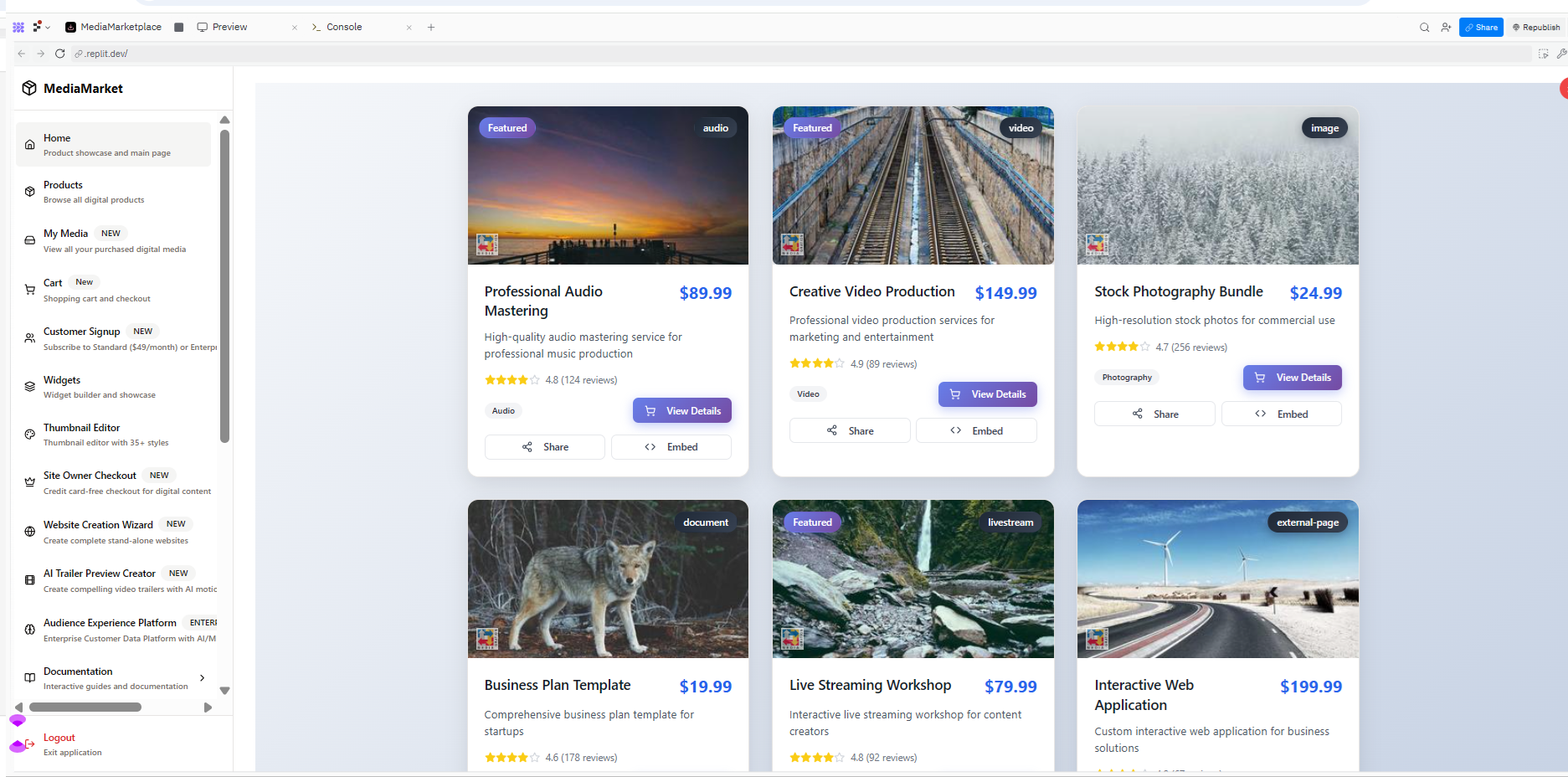The height and width of the screenshot is (777, 1568).
Task: Click the Website Creation Wizard globe icon
Action: pos(30,532)
